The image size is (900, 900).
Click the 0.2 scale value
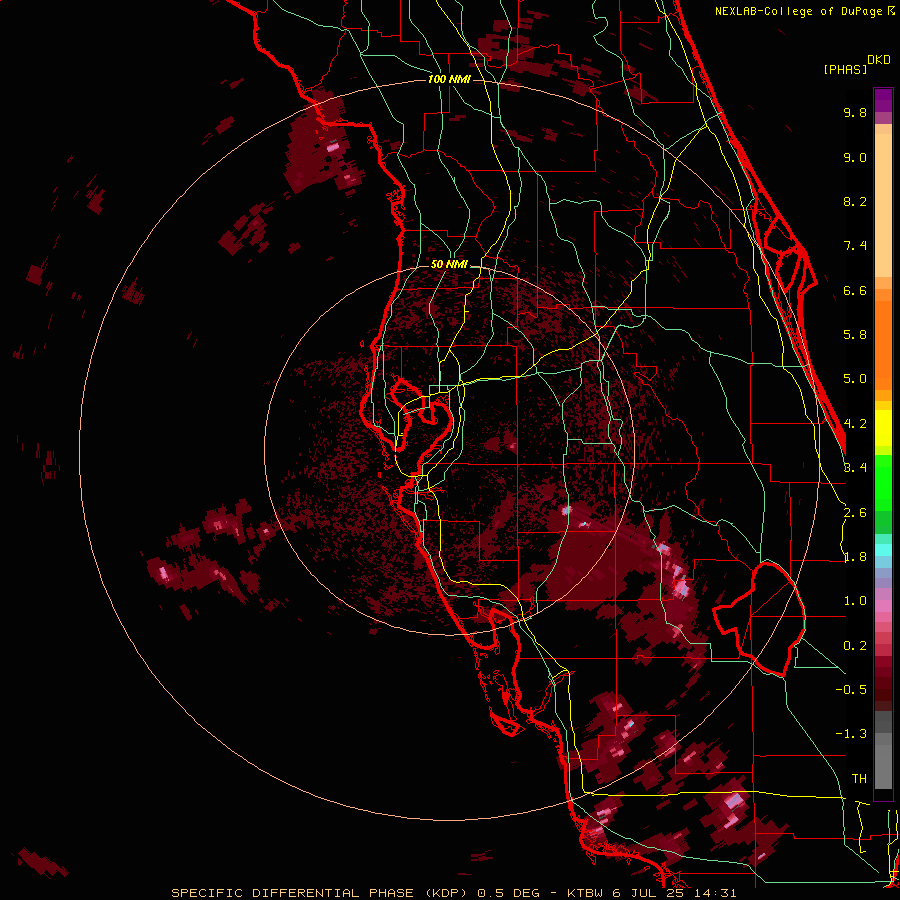(855, 646)
